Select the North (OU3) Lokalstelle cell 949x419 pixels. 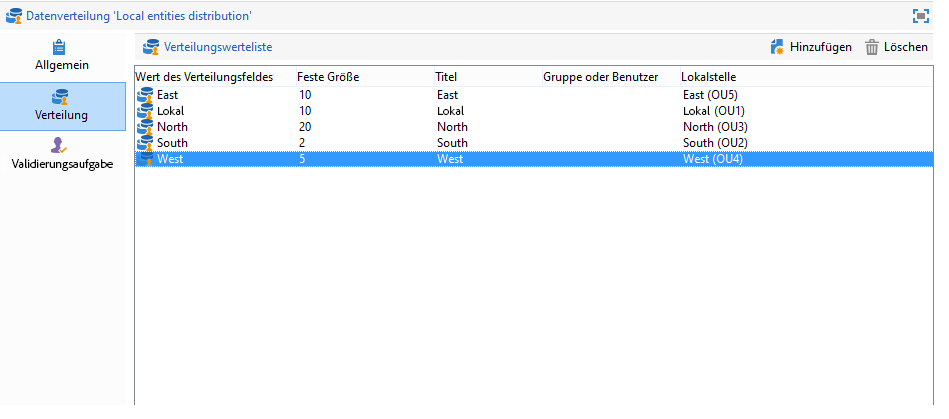(x=715, y=127)
